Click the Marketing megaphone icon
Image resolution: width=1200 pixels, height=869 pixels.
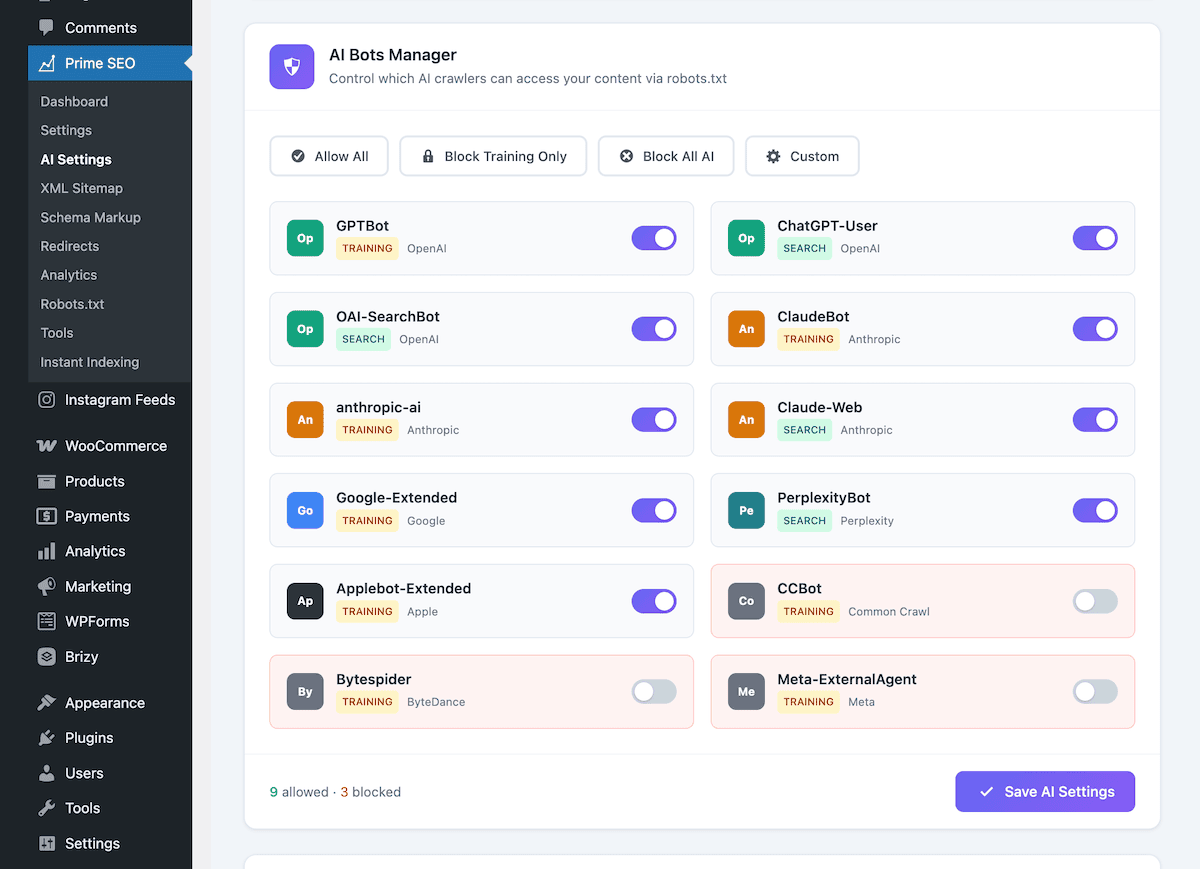pyautogui.click(x=46, y=586)
